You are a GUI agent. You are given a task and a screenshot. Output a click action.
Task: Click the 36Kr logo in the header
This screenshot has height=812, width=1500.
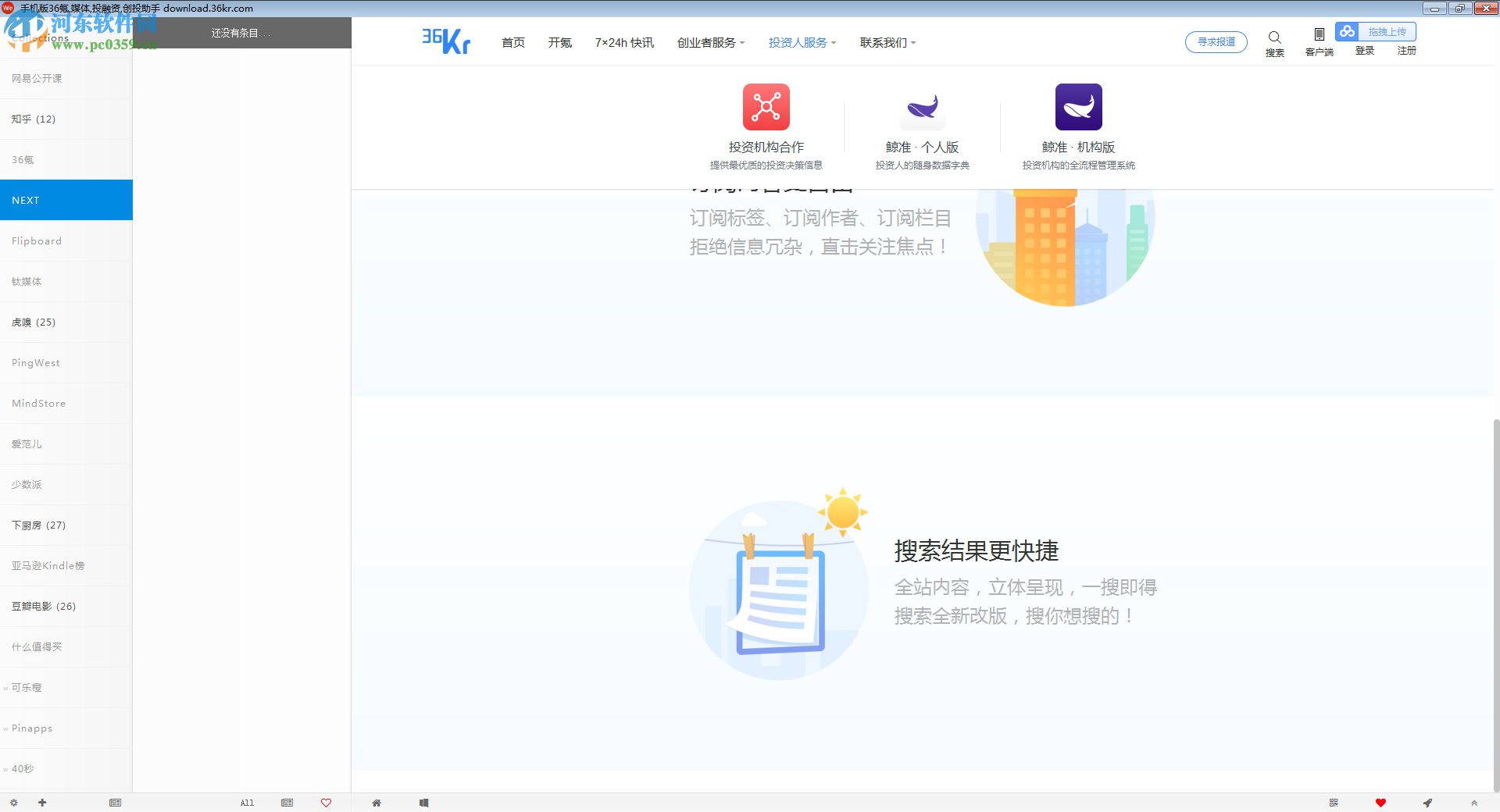pyautogui.click(x=445, y=41)
